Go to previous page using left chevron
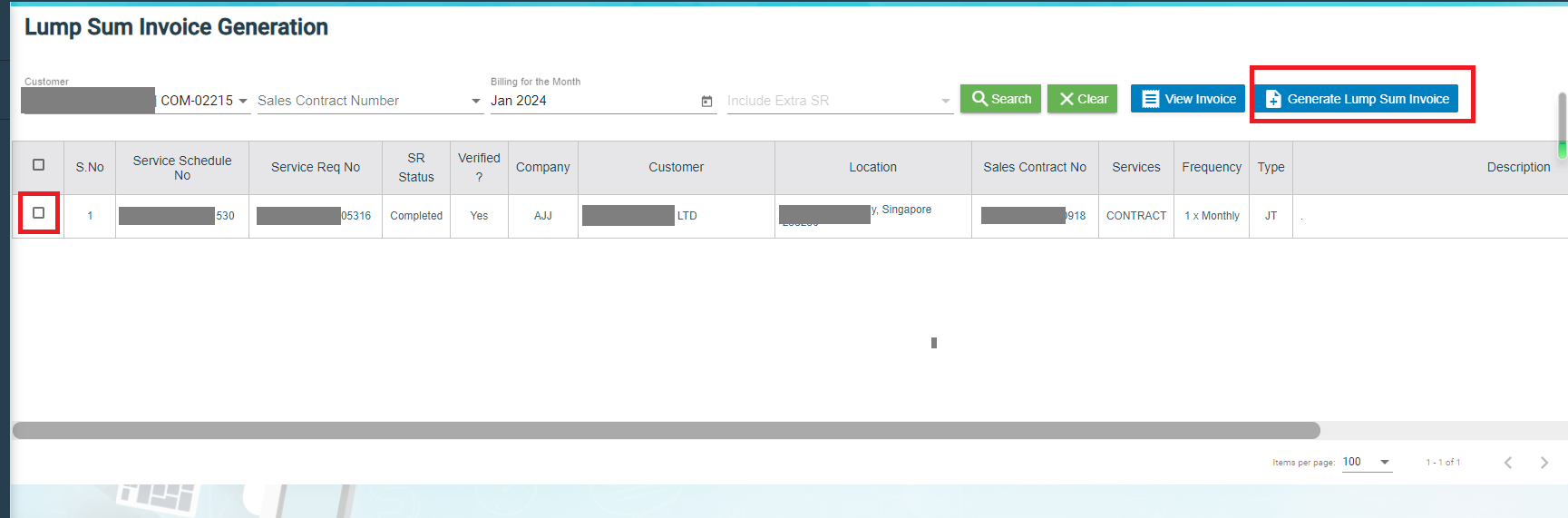 (1508, 463)
